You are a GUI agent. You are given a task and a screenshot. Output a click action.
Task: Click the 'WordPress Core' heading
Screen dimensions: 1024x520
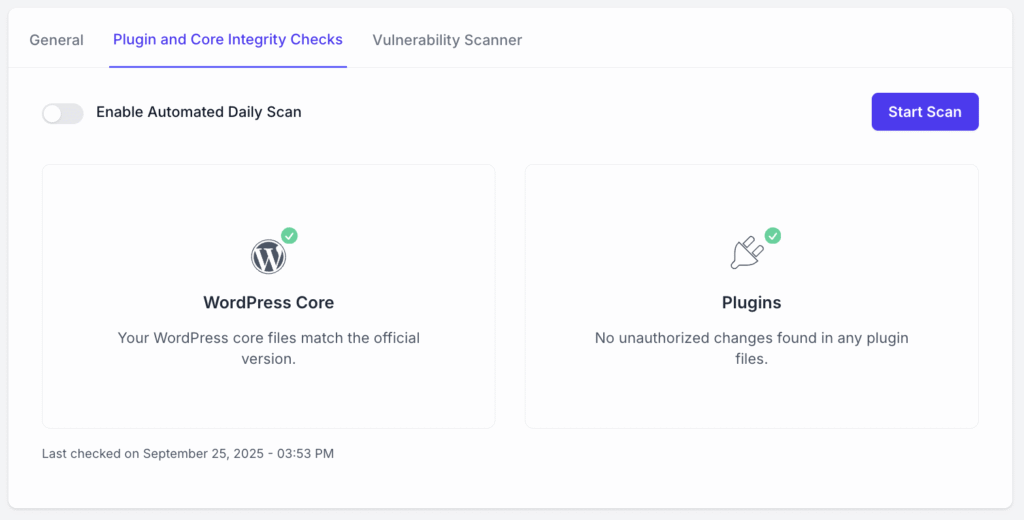tap(268, 302)
